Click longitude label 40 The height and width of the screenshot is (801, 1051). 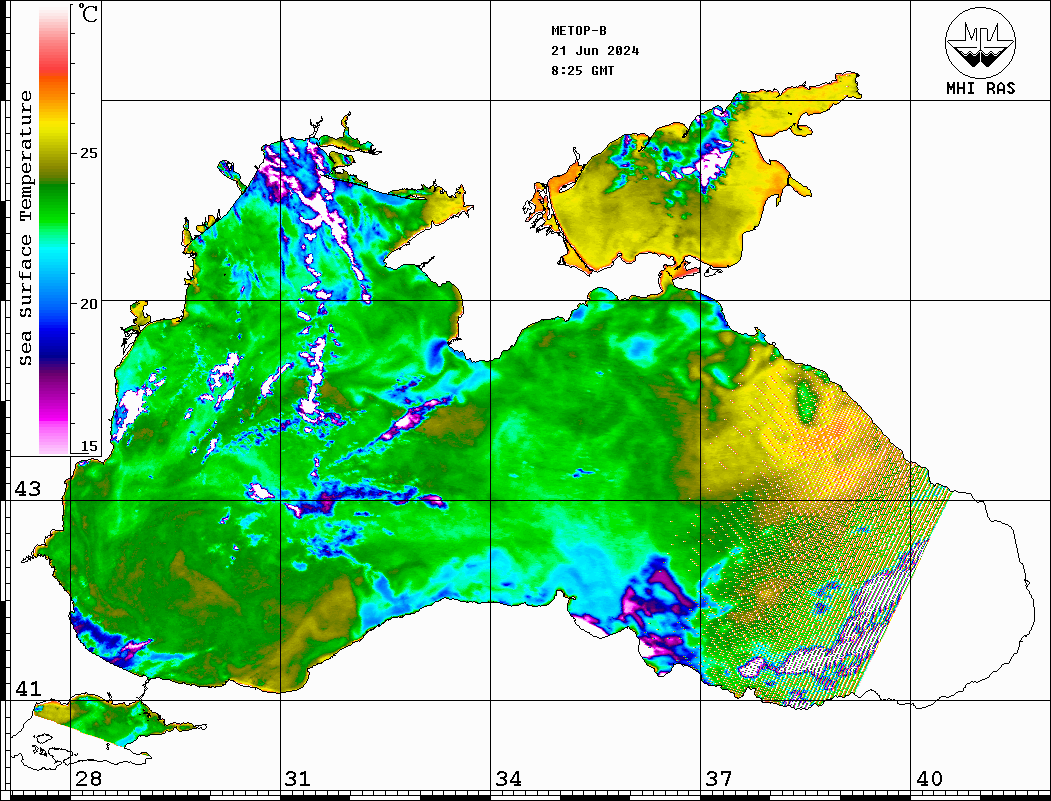click(929, 779)
